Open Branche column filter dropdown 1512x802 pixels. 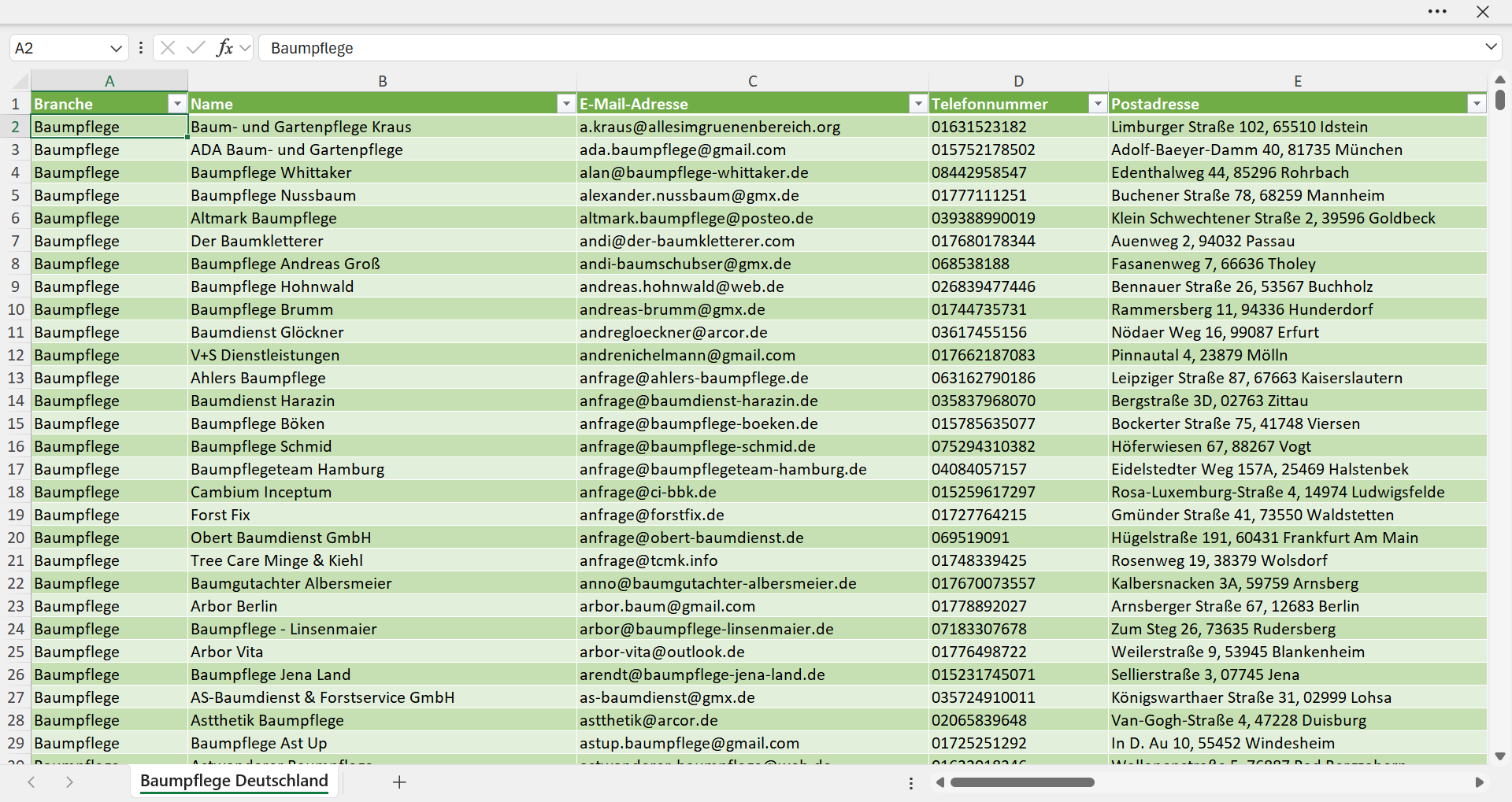177,104
